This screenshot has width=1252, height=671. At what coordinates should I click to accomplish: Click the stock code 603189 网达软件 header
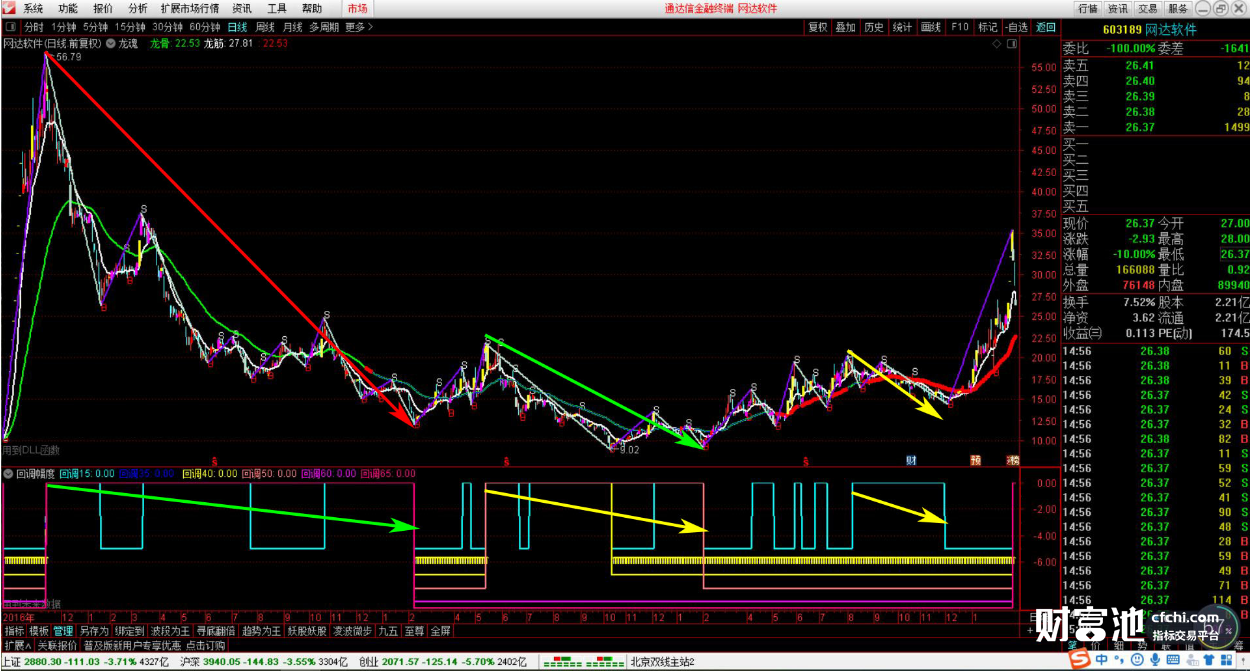[x=1149, y=29]
